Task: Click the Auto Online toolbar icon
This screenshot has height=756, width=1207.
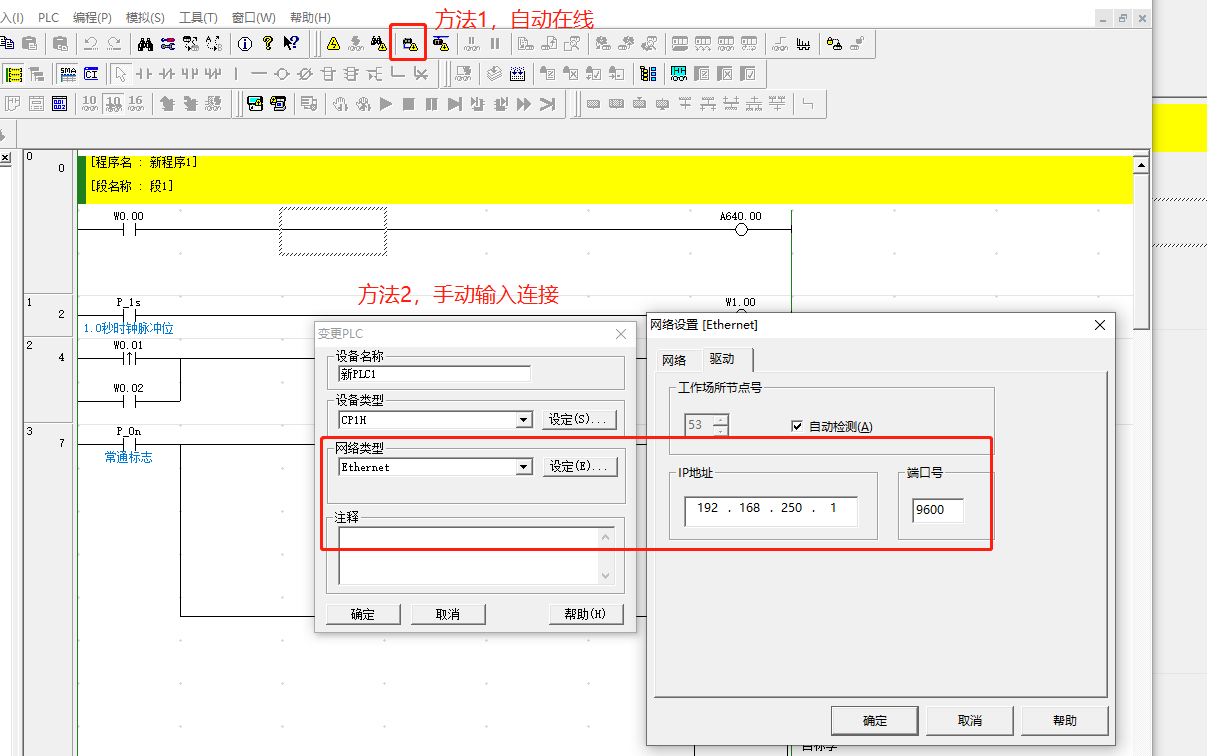Action: (x=408, y=44)
